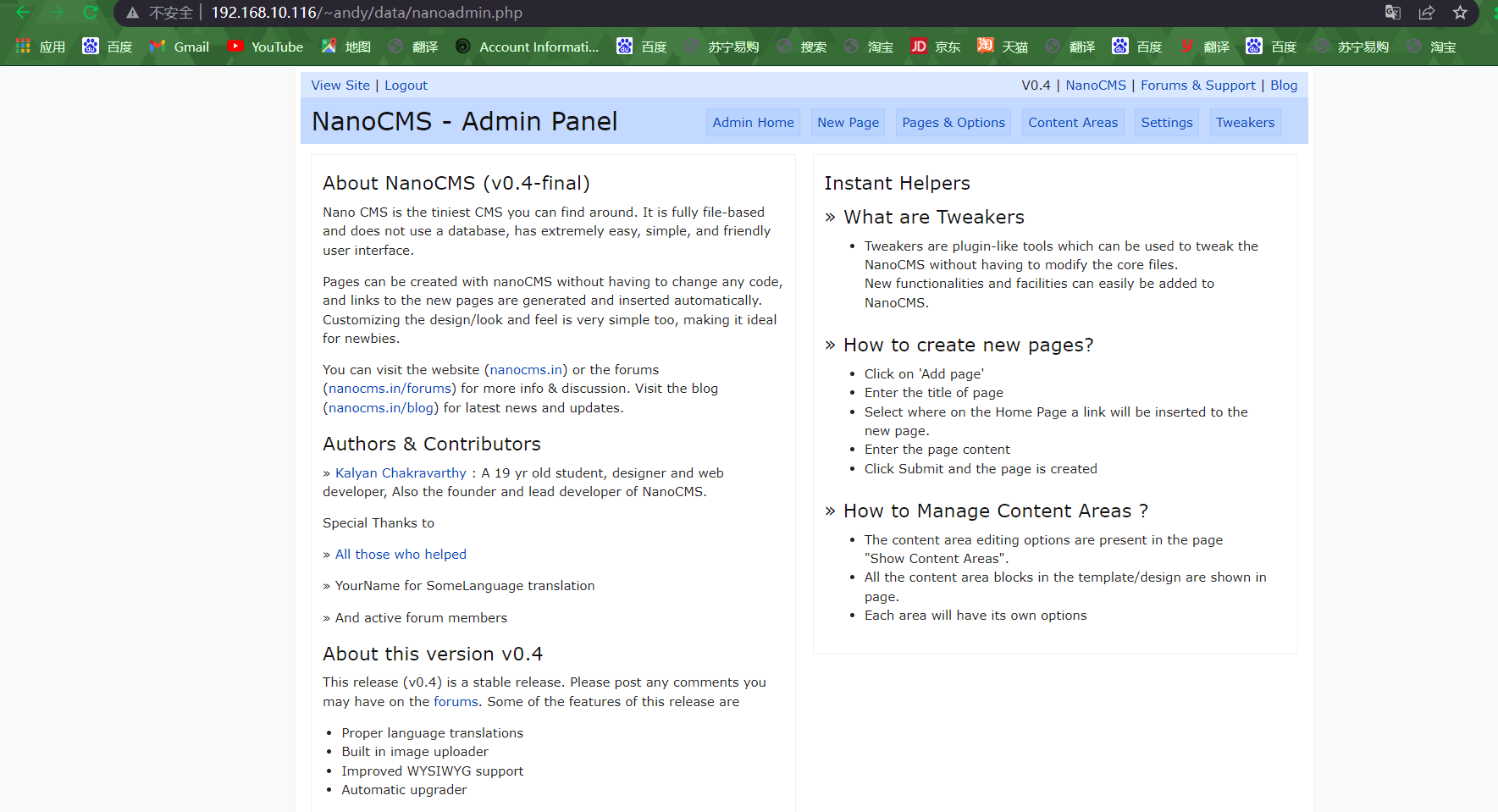Screen dimensions: 1498x812
Task: Click the share page icon
Action: 1427,13
